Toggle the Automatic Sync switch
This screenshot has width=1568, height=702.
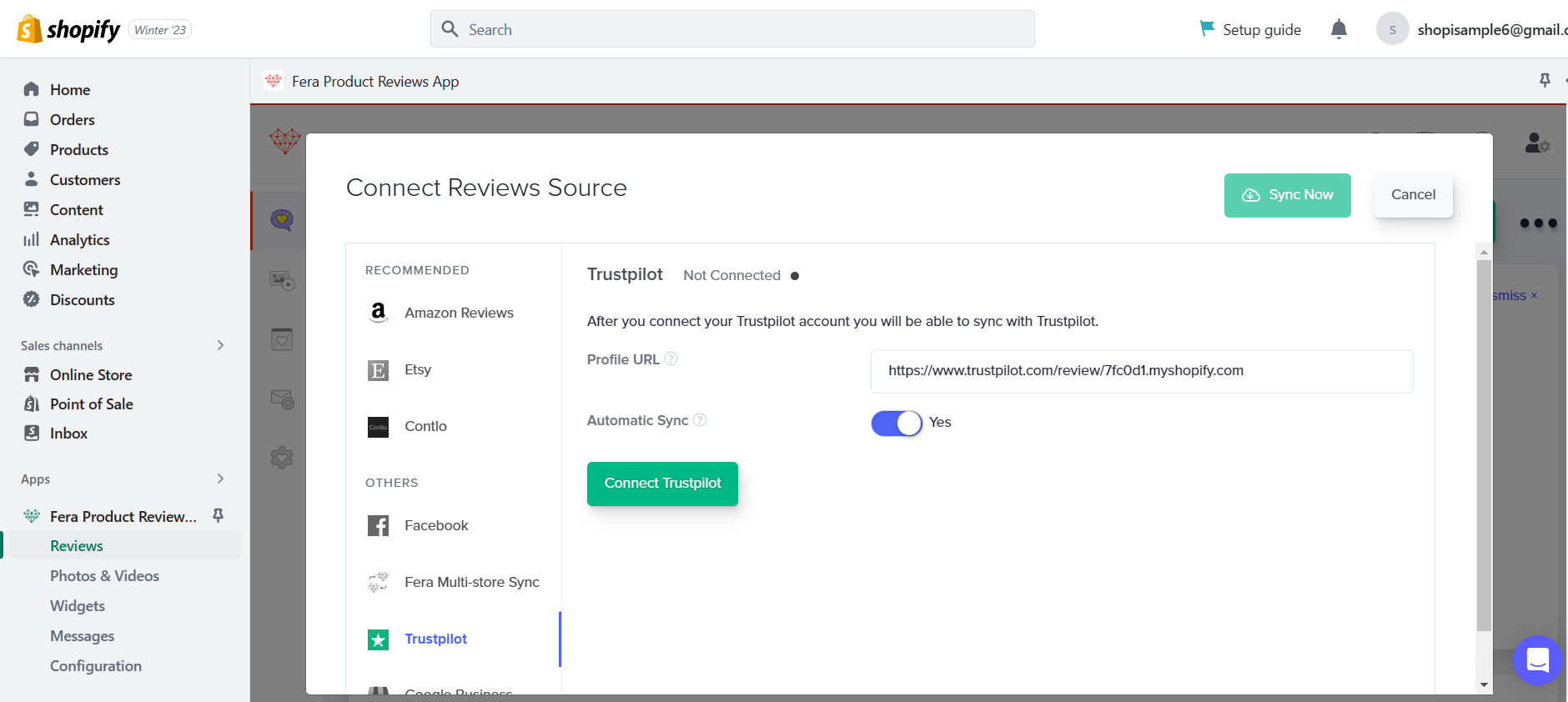(897, 423)
